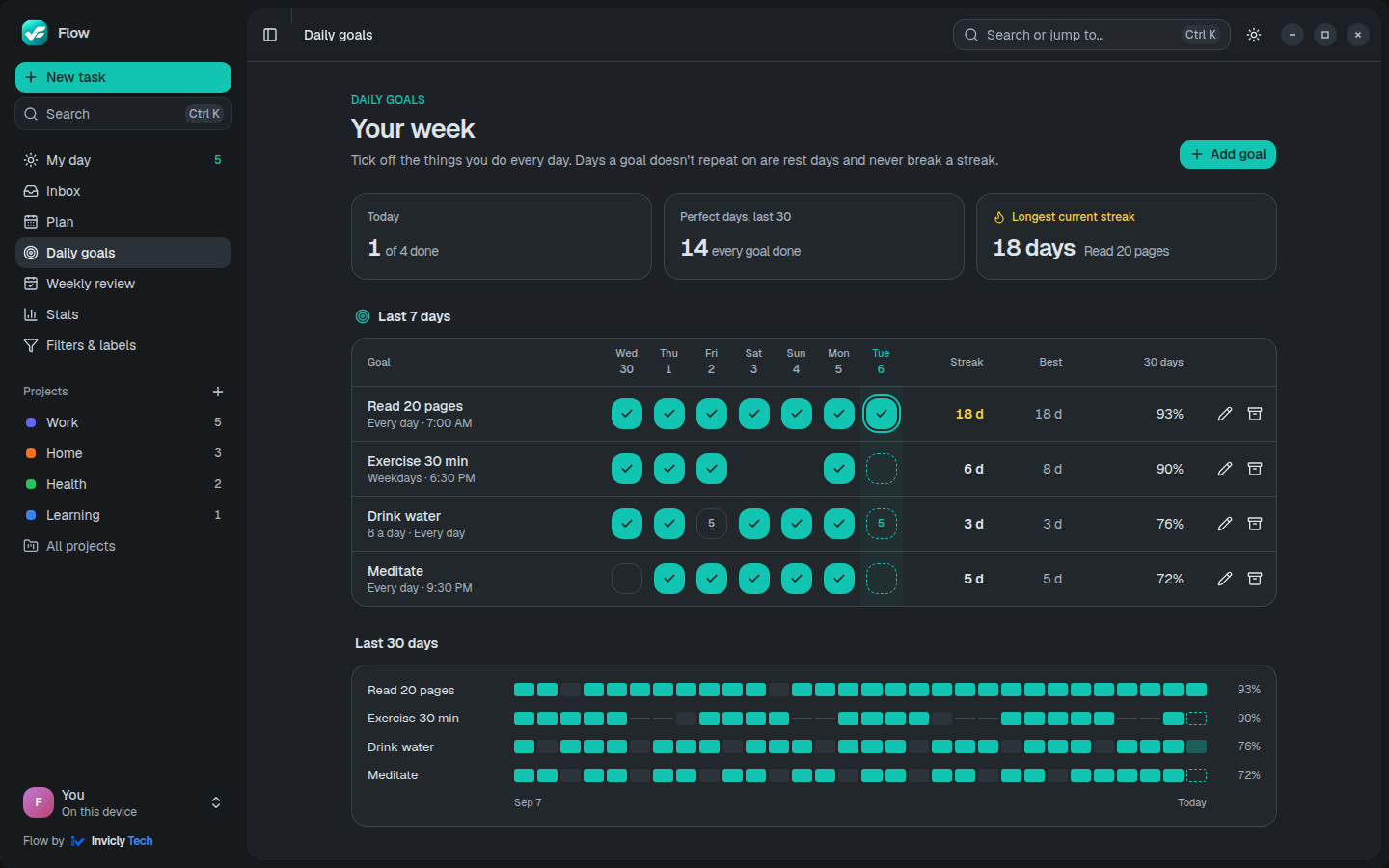Archive the Exercise 30 min goal

click(1255, 469)
